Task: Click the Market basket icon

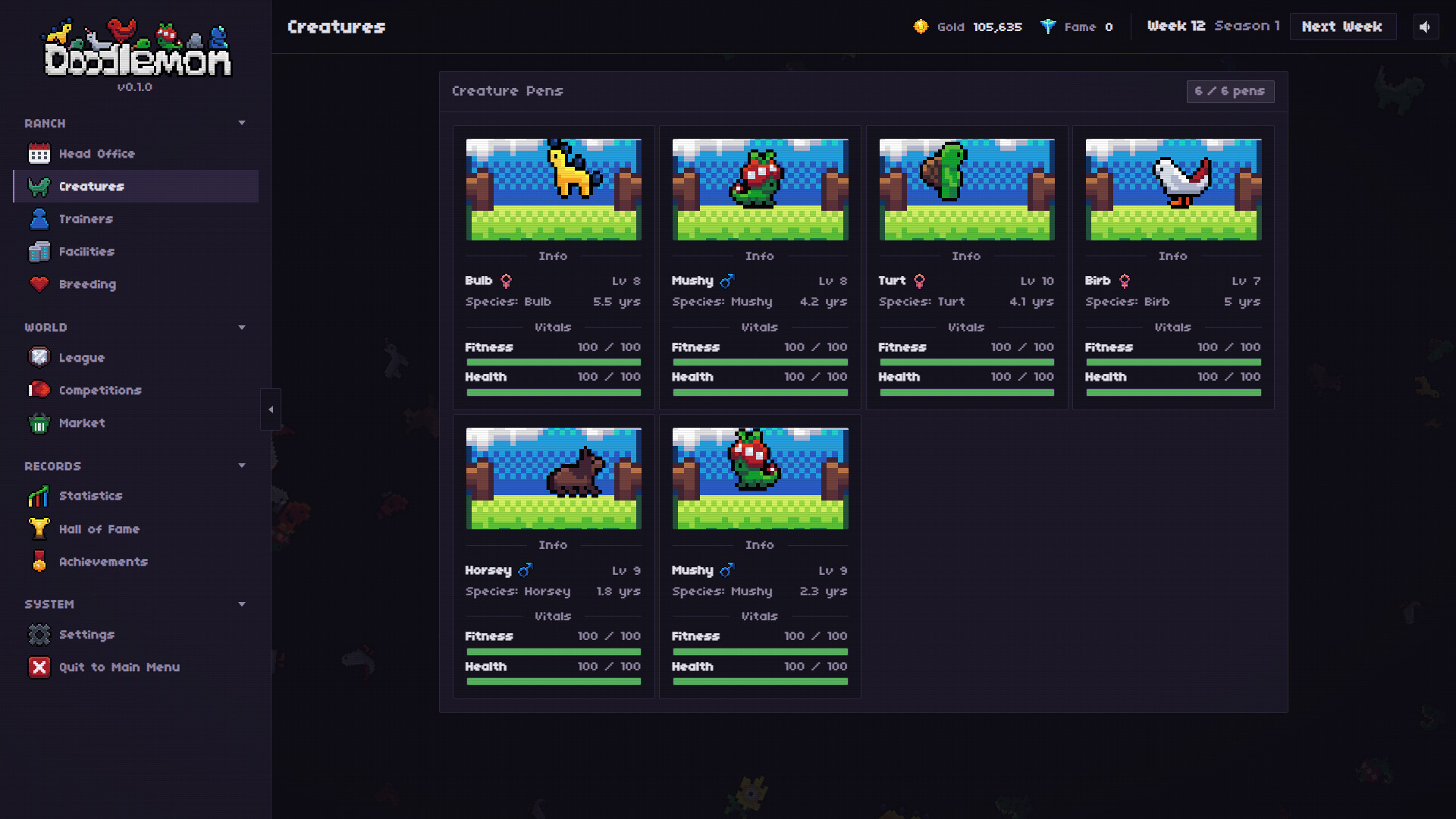Action: click(39, 423)
